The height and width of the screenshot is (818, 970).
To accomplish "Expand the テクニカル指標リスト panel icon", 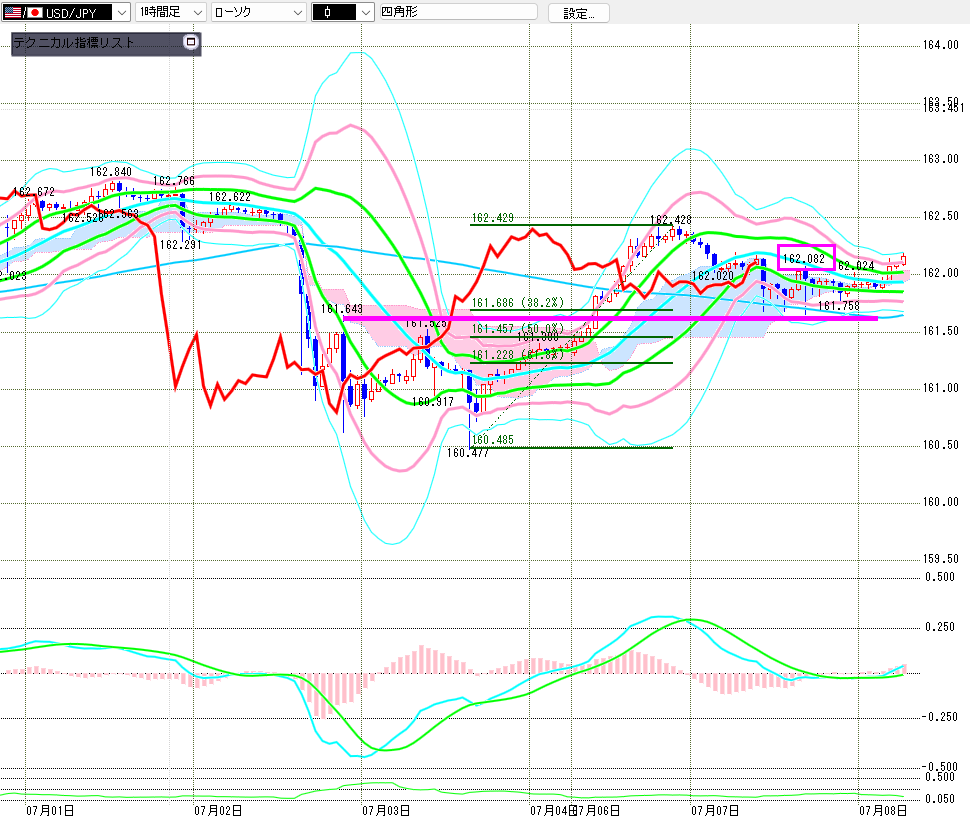I will pos(191,42).
